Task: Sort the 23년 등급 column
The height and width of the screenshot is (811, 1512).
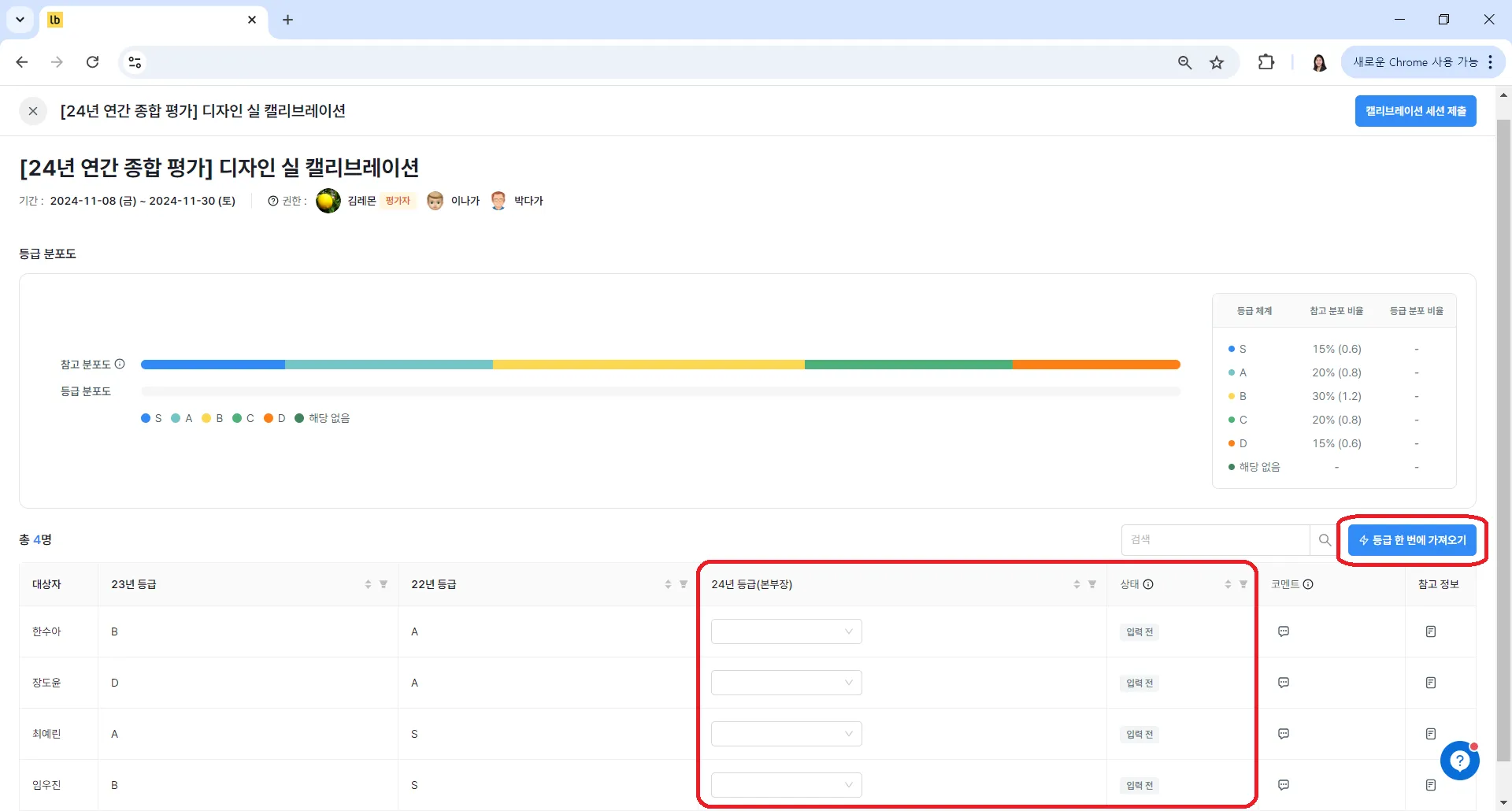Action: point(368,584)
